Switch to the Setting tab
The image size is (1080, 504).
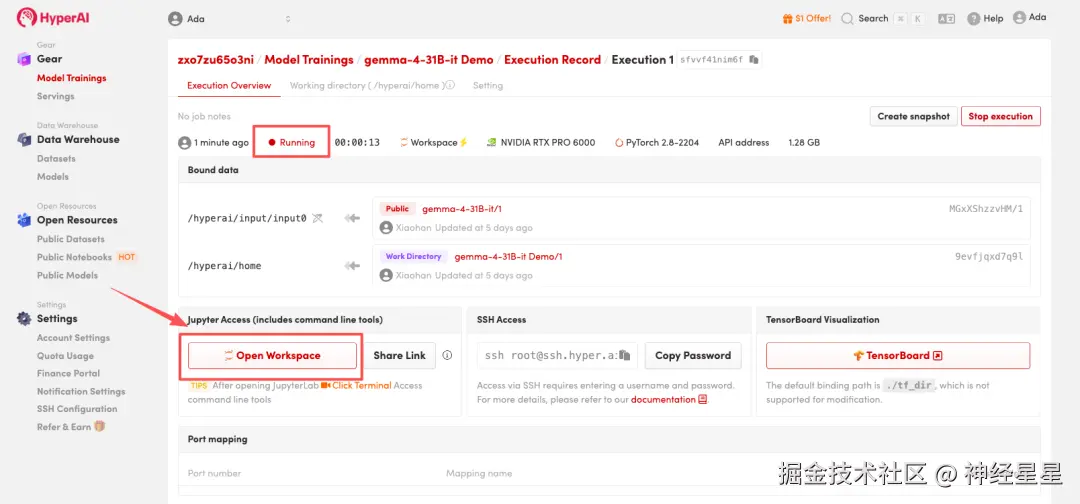point(488,85)
